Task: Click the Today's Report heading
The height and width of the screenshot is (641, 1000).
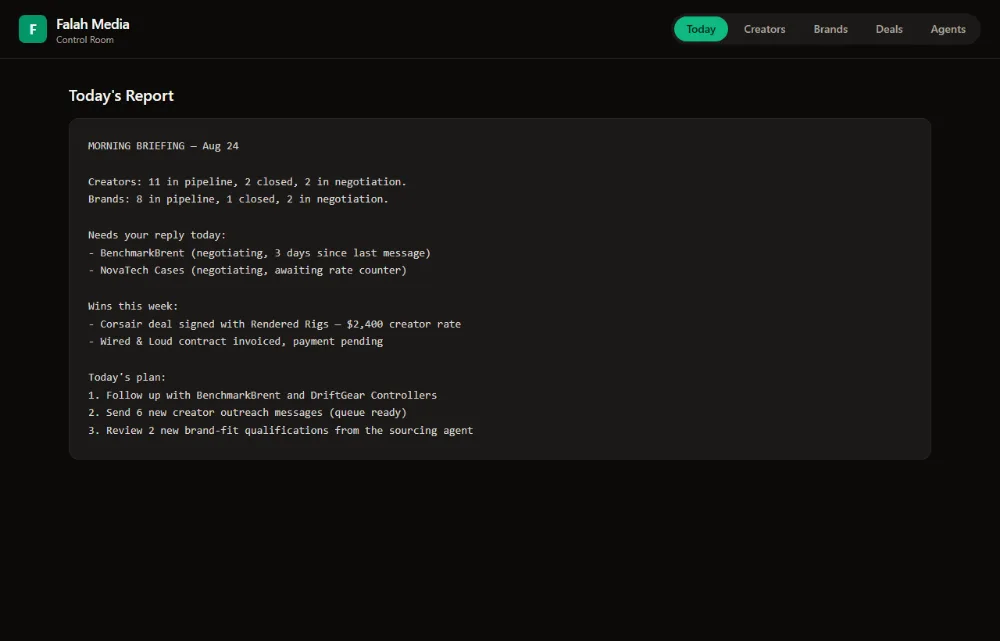Action: coord(121,96)
